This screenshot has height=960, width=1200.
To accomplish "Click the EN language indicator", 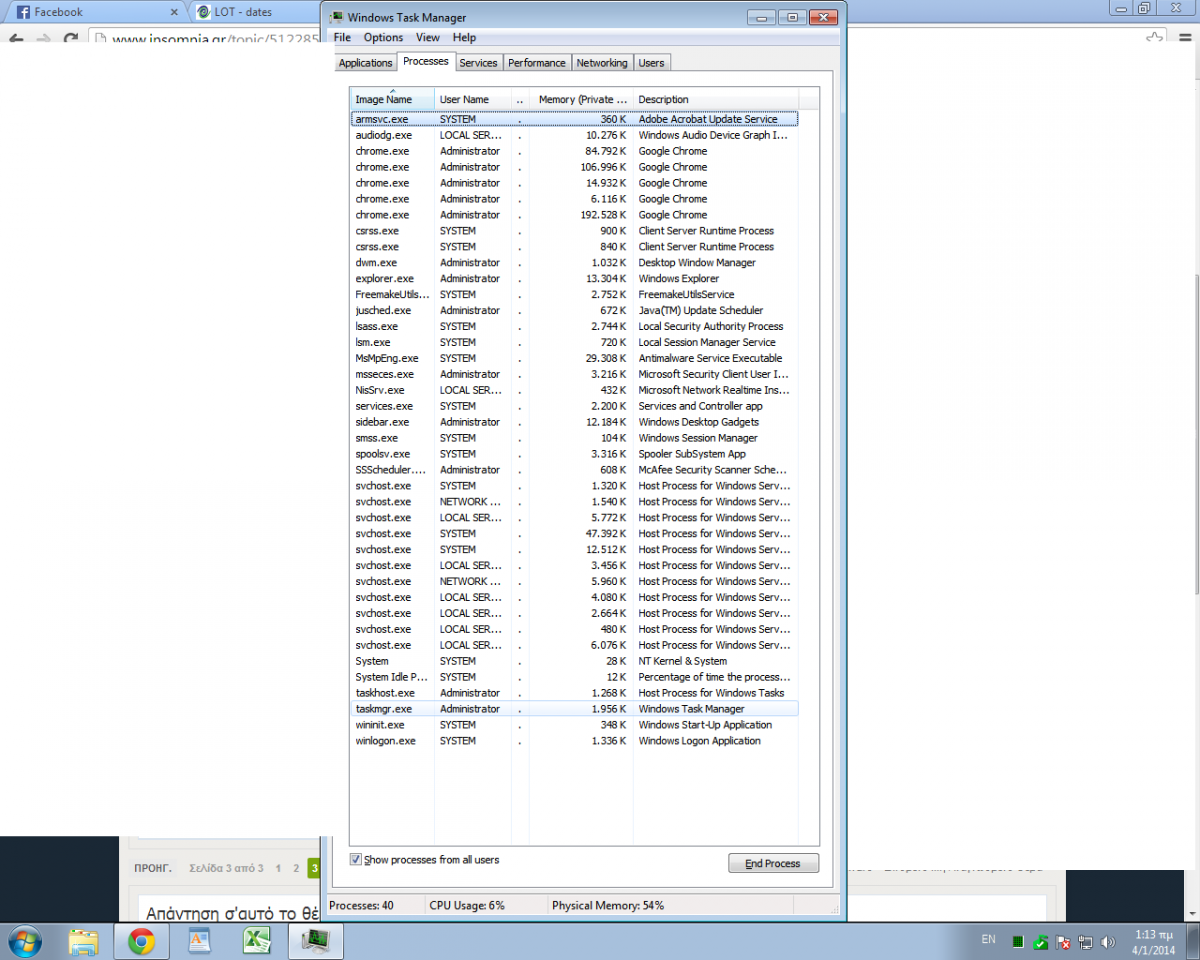I will coord(989,940).
